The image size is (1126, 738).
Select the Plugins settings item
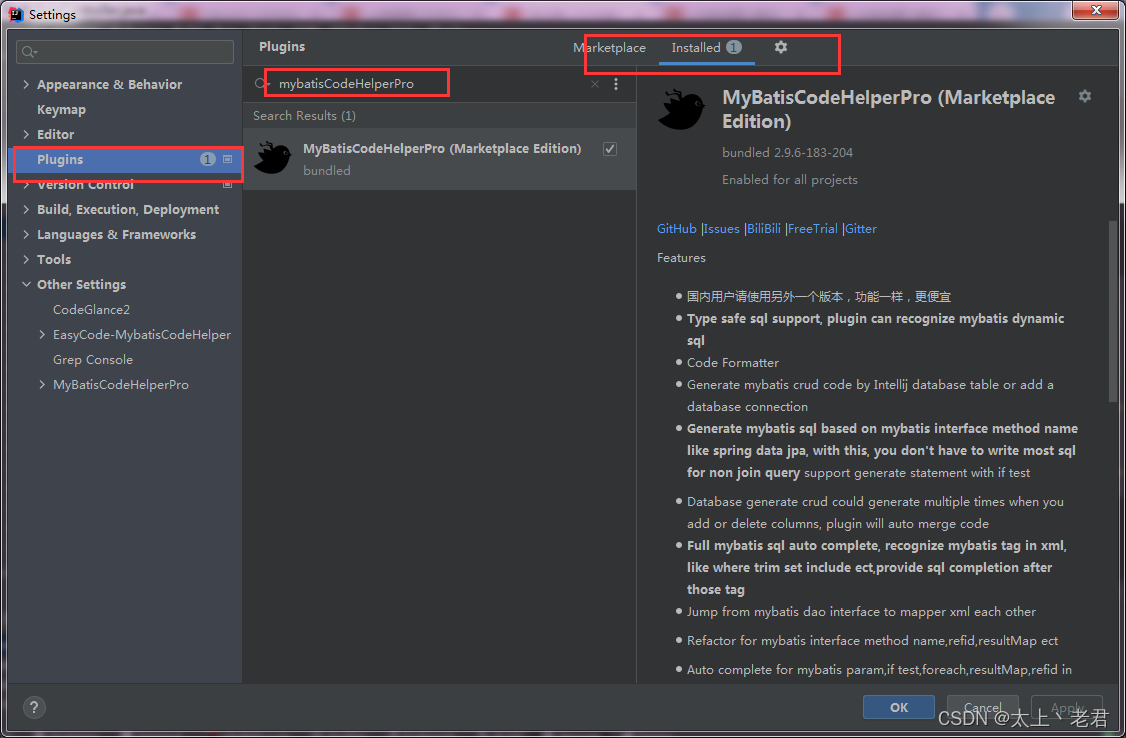point(126,159)
